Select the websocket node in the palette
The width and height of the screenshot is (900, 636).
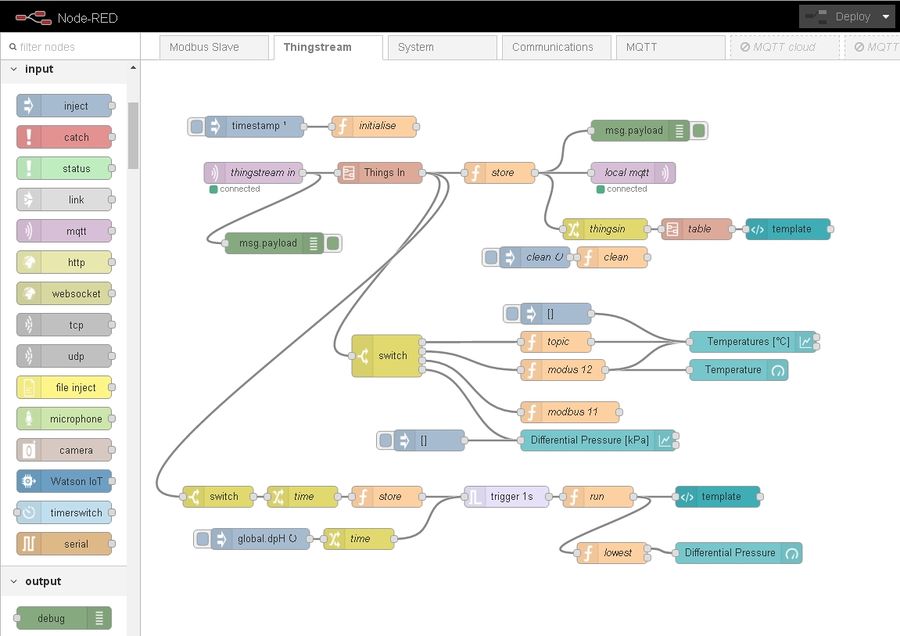point(64,293)
